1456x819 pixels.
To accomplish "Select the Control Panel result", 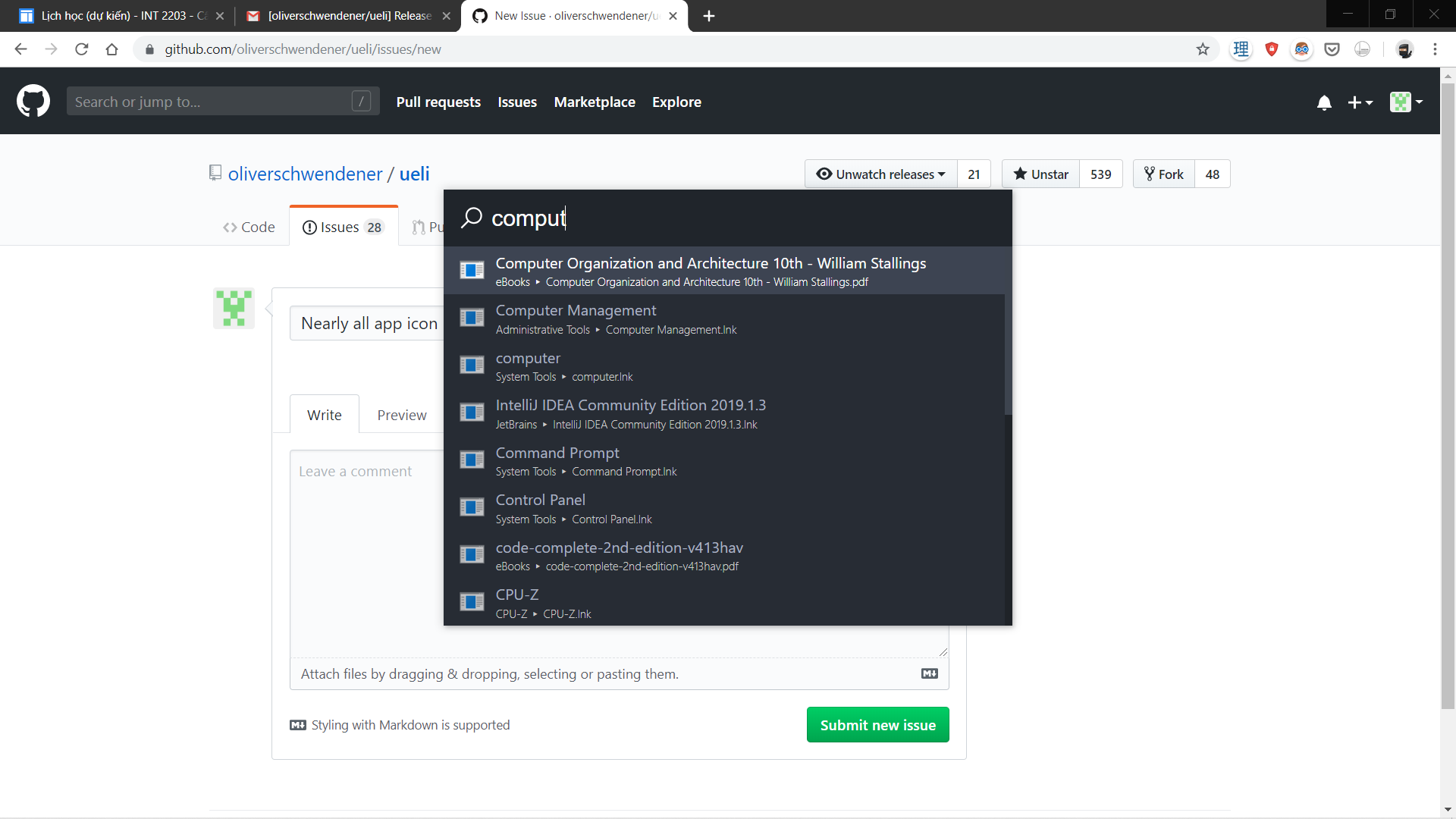I will 724,508.
